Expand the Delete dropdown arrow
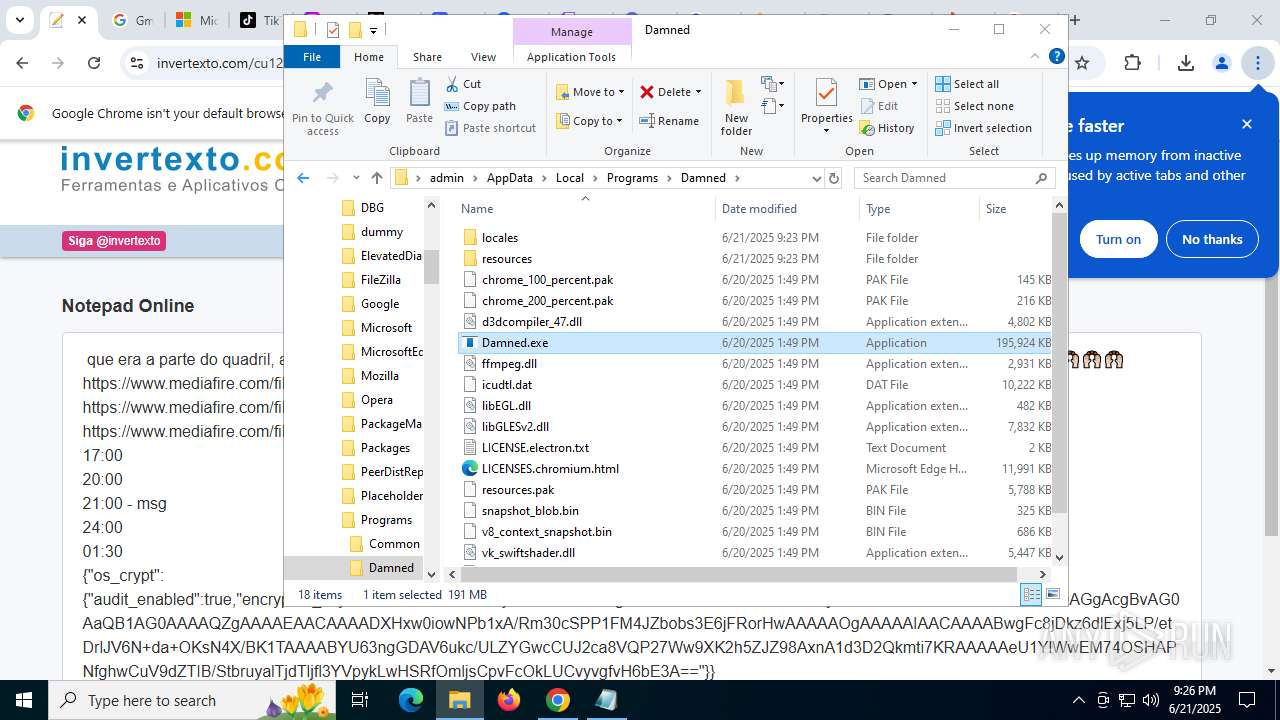Screen dimensions: 1280x720 [x=698, y=92]
